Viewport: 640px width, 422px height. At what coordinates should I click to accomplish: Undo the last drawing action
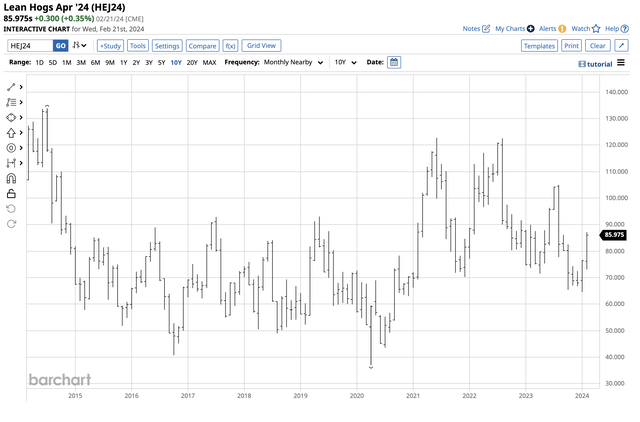pyautogui.click(x=11, y=209)
